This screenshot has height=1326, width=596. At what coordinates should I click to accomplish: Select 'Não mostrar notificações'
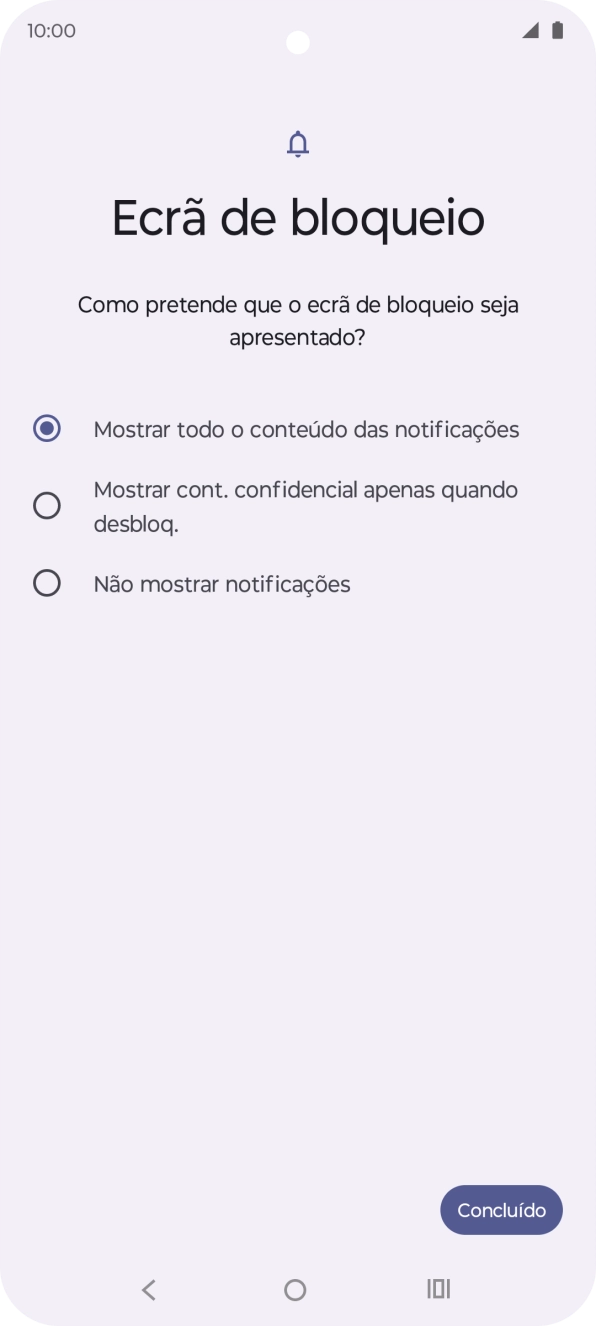coord(46,583)
